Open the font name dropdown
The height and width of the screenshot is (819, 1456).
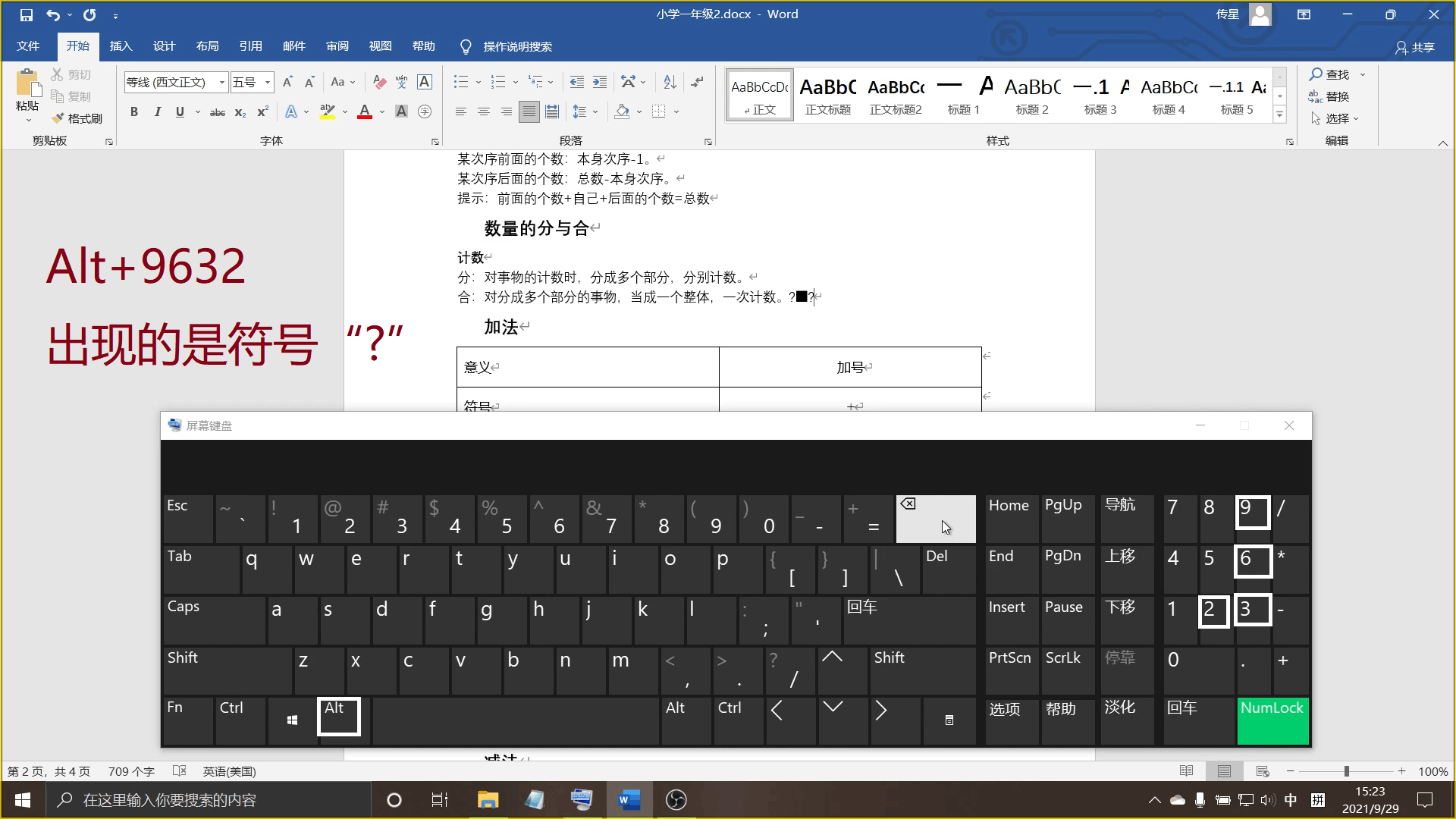pos(221,82)
